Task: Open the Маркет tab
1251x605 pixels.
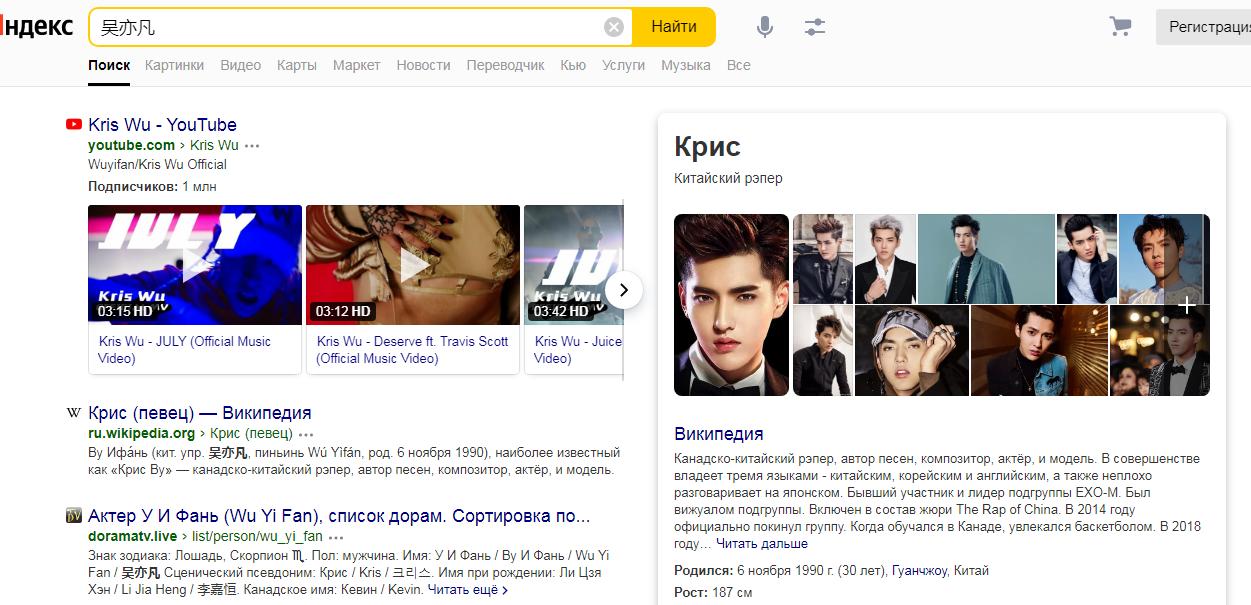Action: coord(357,65)
